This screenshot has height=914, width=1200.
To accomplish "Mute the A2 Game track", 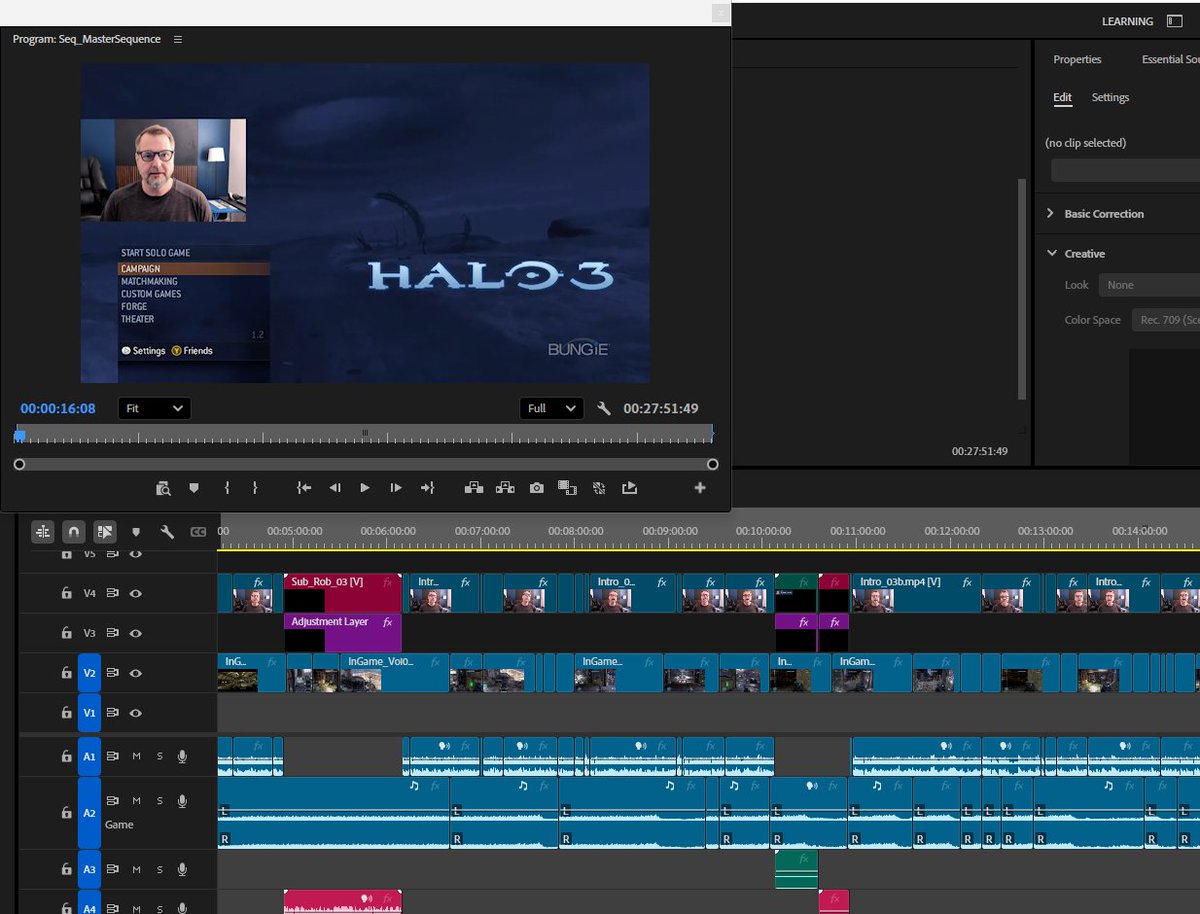I will (x=136, y=801).
